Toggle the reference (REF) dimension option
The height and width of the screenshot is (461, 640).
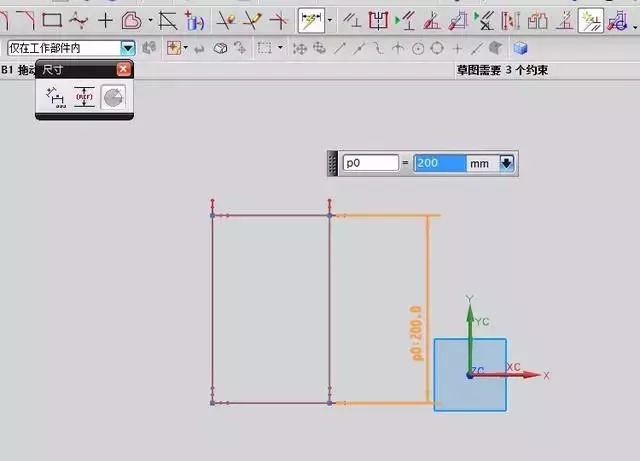(85, 97)
